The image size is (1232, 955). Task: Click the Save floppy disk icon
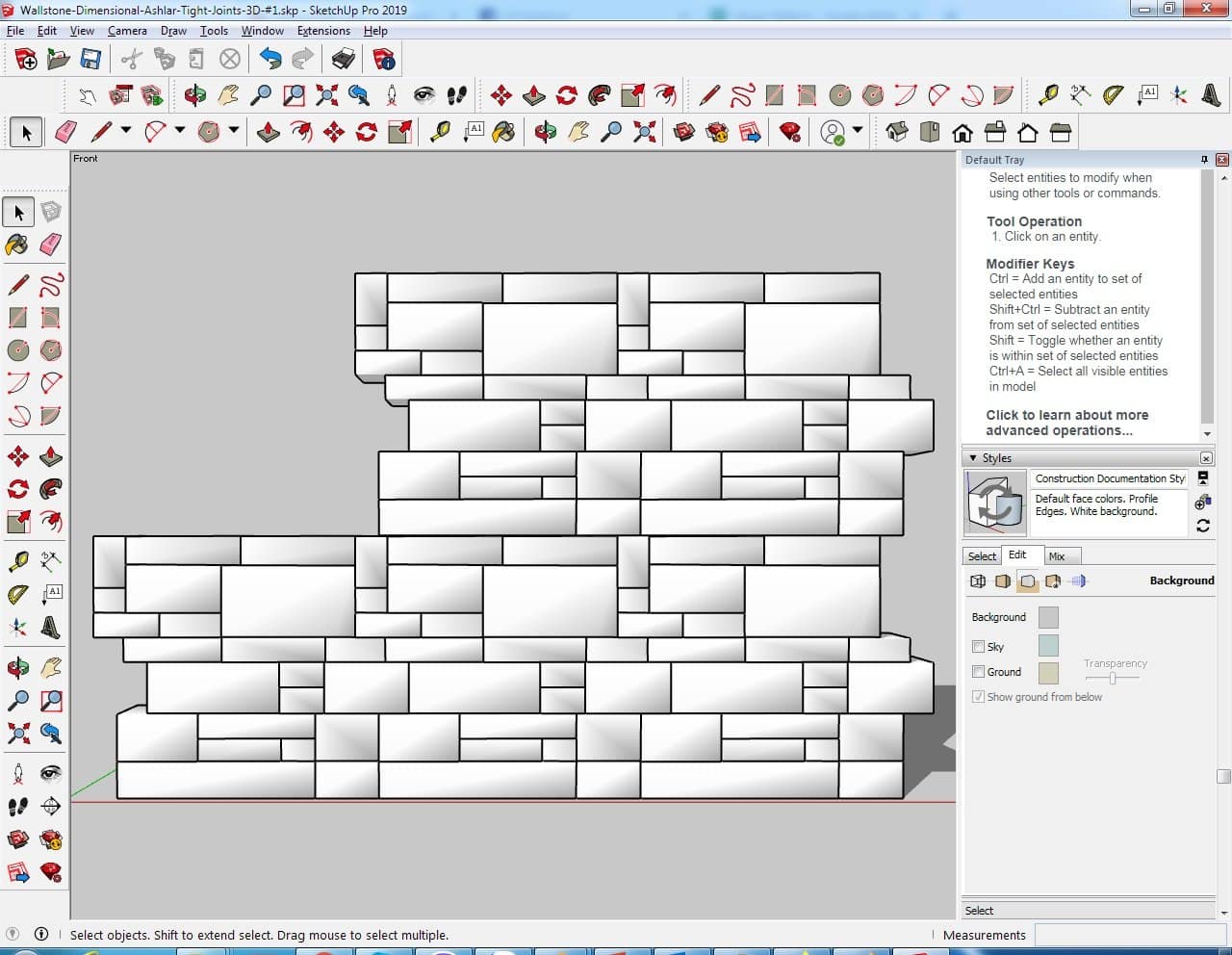pyautogui.click(x=90, y=60)
